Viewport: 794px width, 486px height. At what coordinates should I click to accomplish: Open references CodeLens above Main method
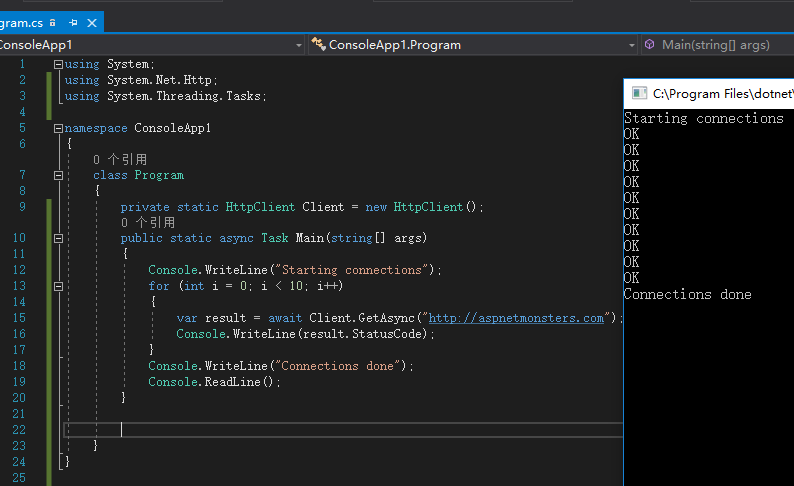coord(147,222)
